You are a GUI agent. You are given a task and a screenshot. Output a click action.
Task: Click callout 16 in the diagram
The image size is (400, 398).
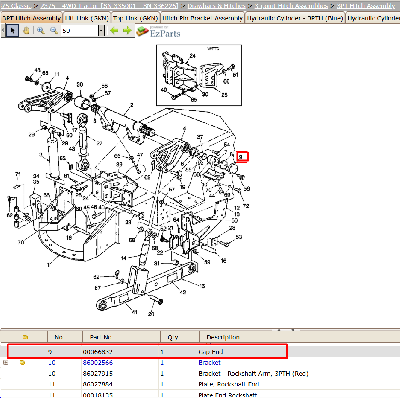(x=223, y=260)
